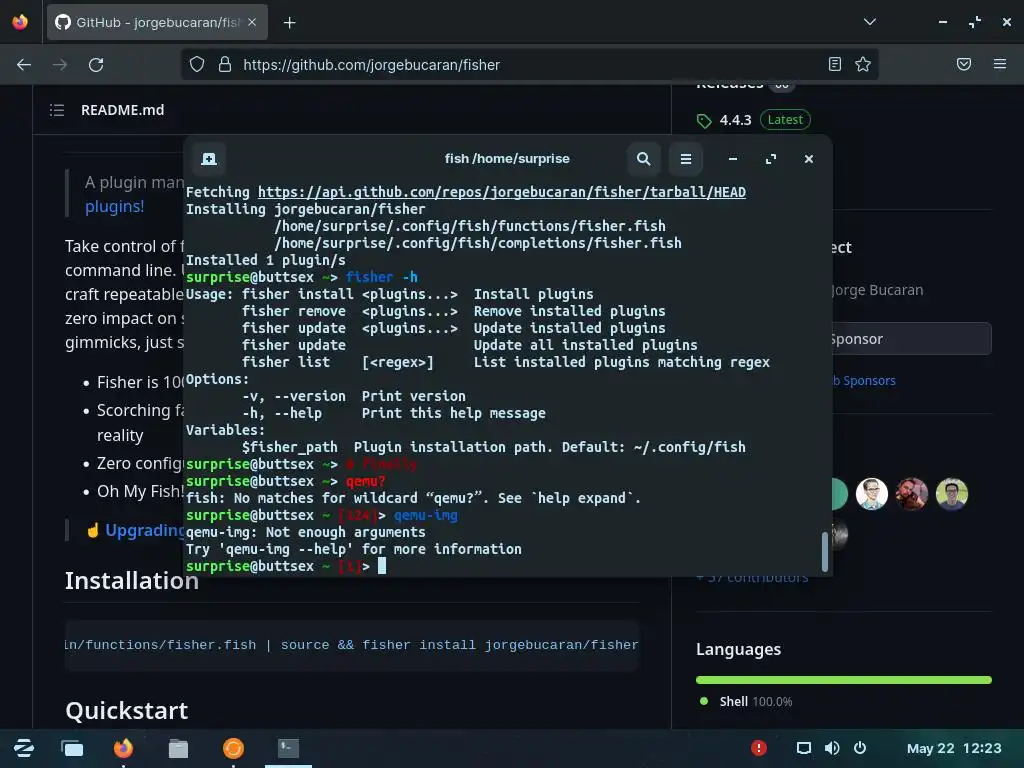Open the orange software updater taskbar icon
Screen dimensions: 1024x768
click(x=233, y=748)
